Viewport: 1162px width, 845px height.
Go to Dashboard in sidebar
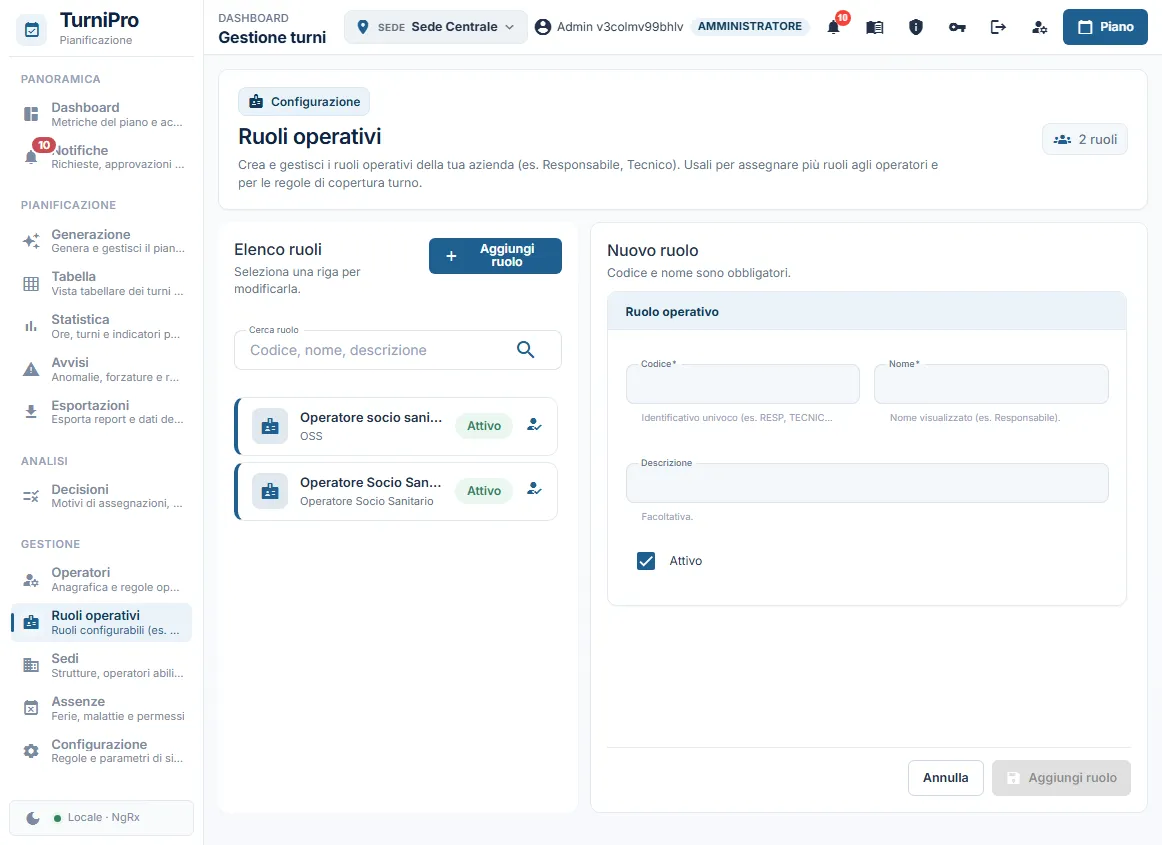coord(102,114)
